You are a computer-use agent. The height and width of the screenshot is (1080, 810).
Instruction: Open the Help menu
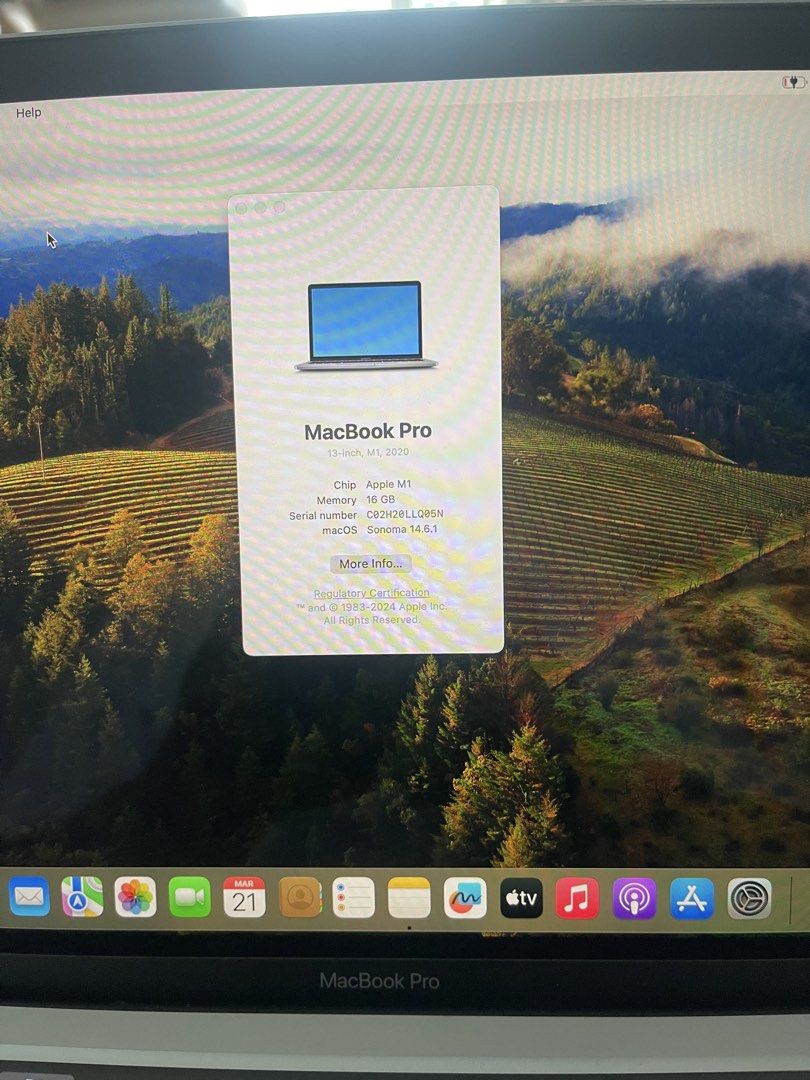coord(28,112)
